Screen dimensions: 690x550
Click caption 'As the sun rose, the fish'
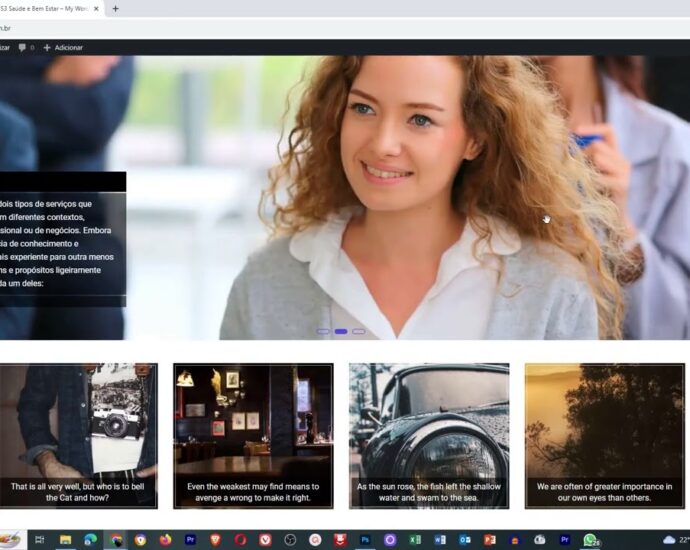click(429, 492)
